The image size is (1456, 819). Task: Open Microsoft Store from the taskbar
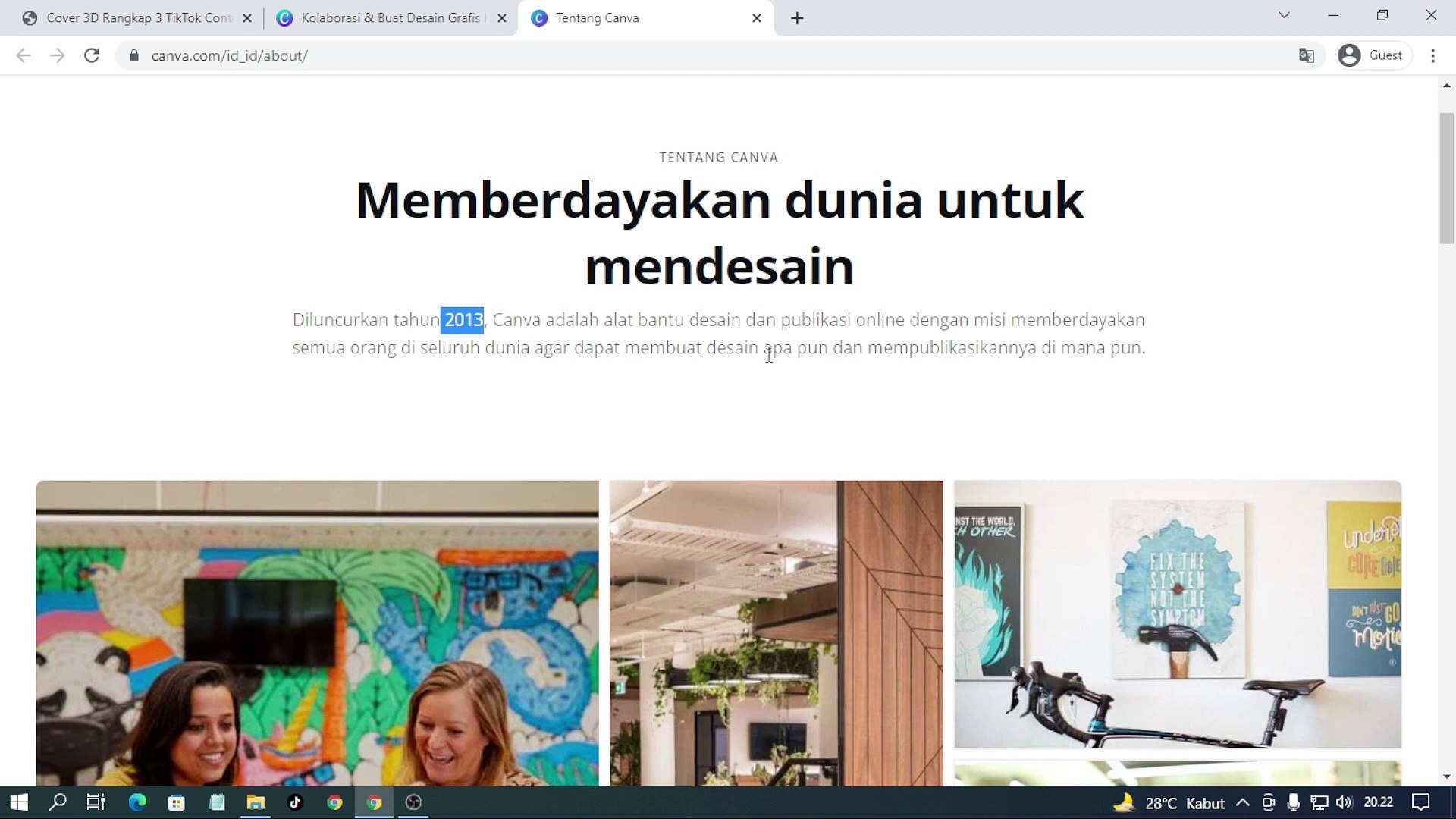coord(177,802)
